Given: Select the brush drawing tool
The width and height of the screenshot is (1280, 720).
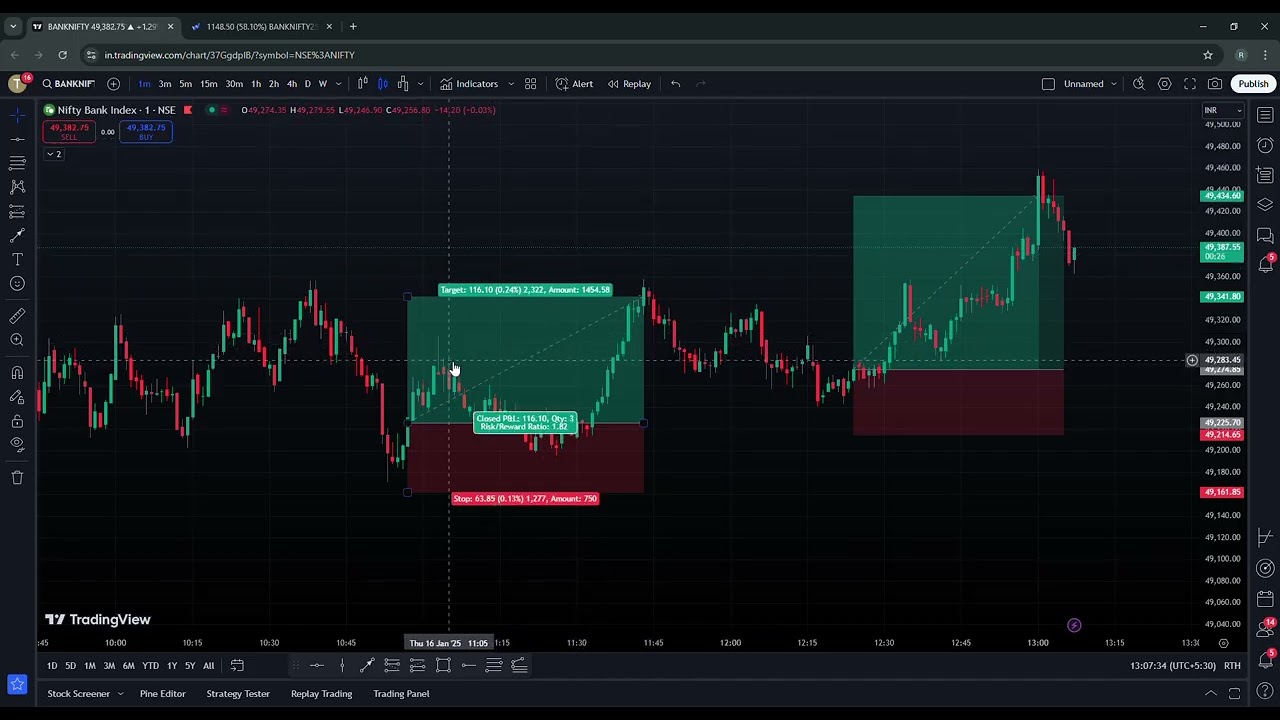Looking at the screenshot, I should point(17,236).
